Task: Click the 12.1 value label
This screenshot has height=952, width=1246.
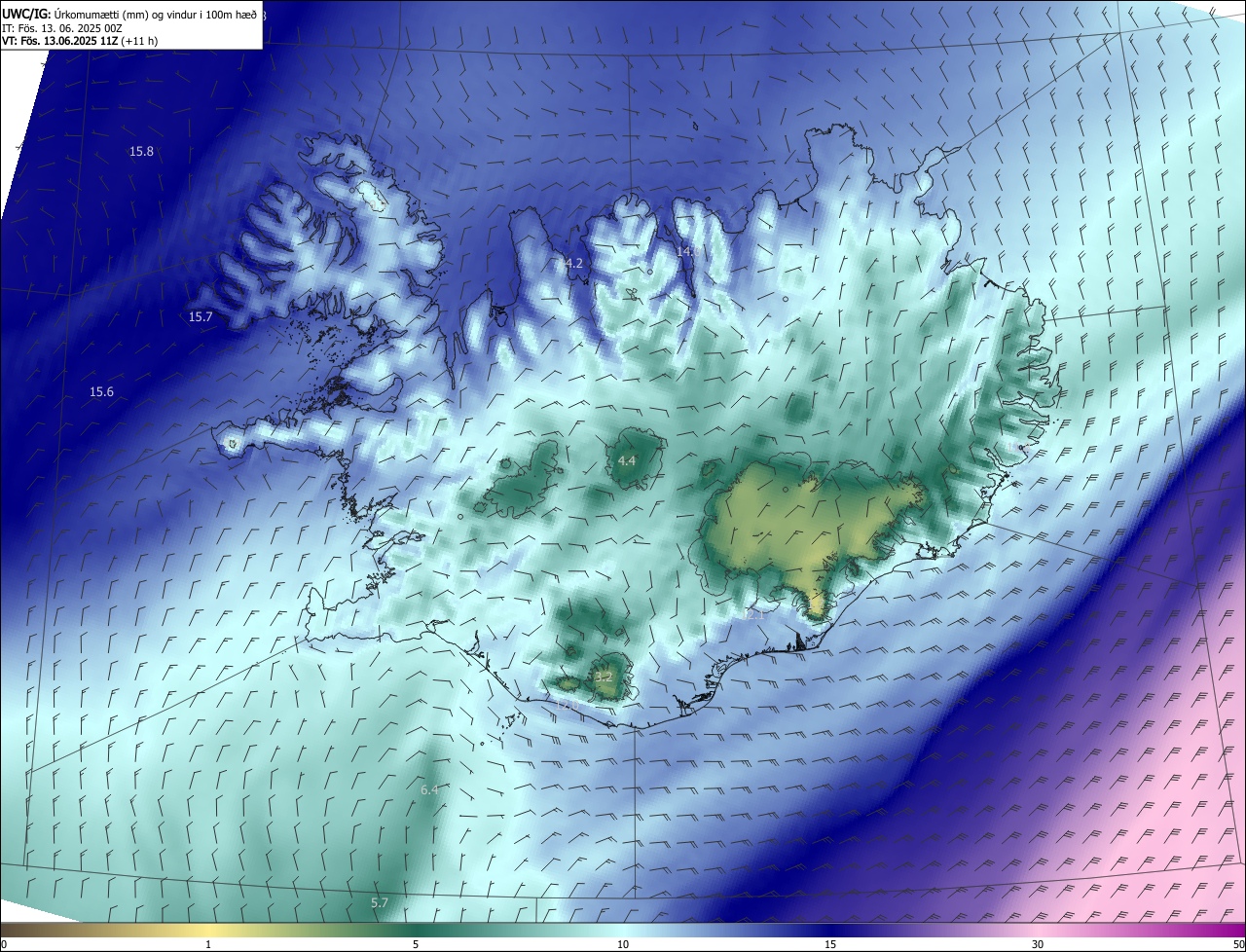Action: coord(753,614)
